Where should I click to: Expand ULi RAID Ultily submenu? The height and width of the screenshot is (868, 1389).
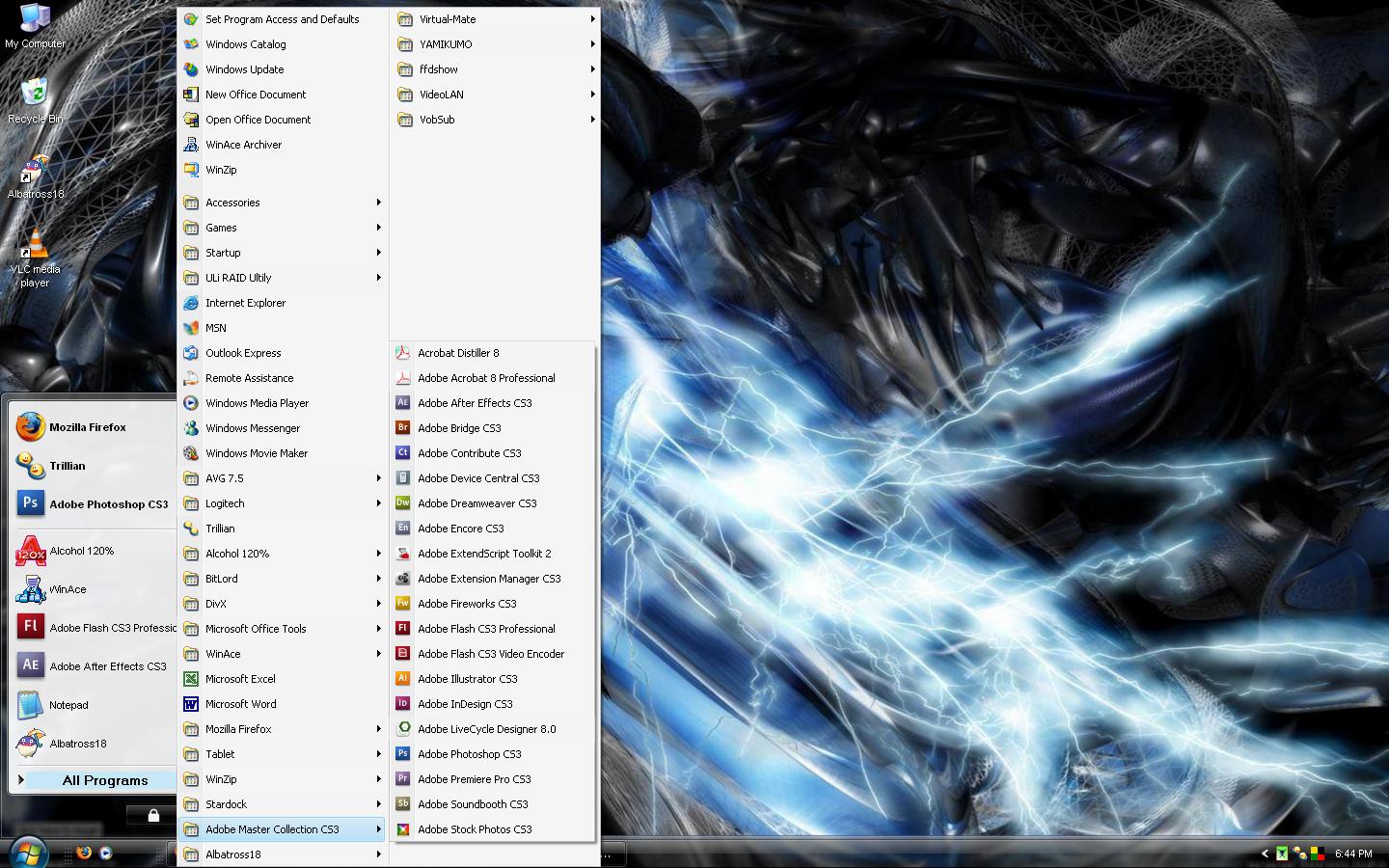pos(284,278)
